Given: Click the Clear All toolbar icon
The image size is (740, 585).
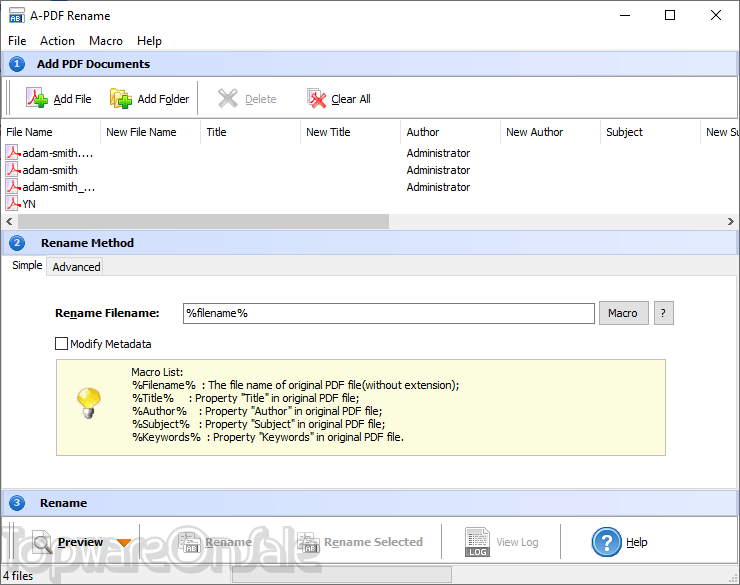Looking at the screenshot, I should 316,98.
